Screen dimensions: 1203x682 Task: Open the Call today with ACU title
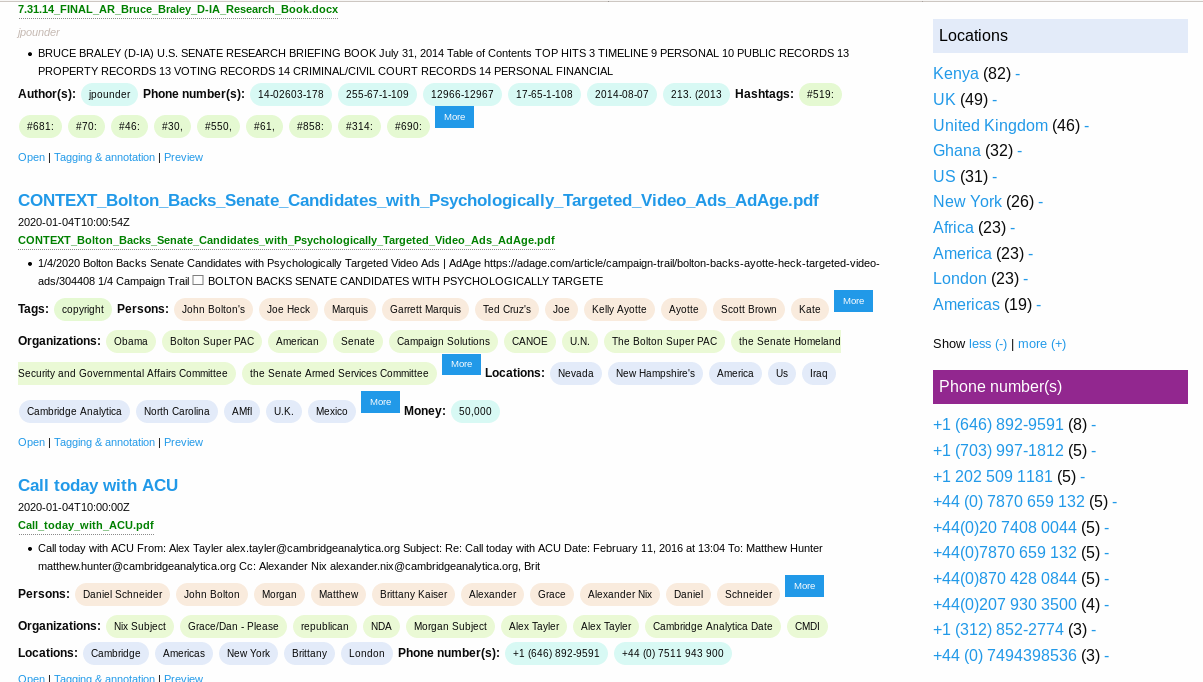click(x=98, y=486)
